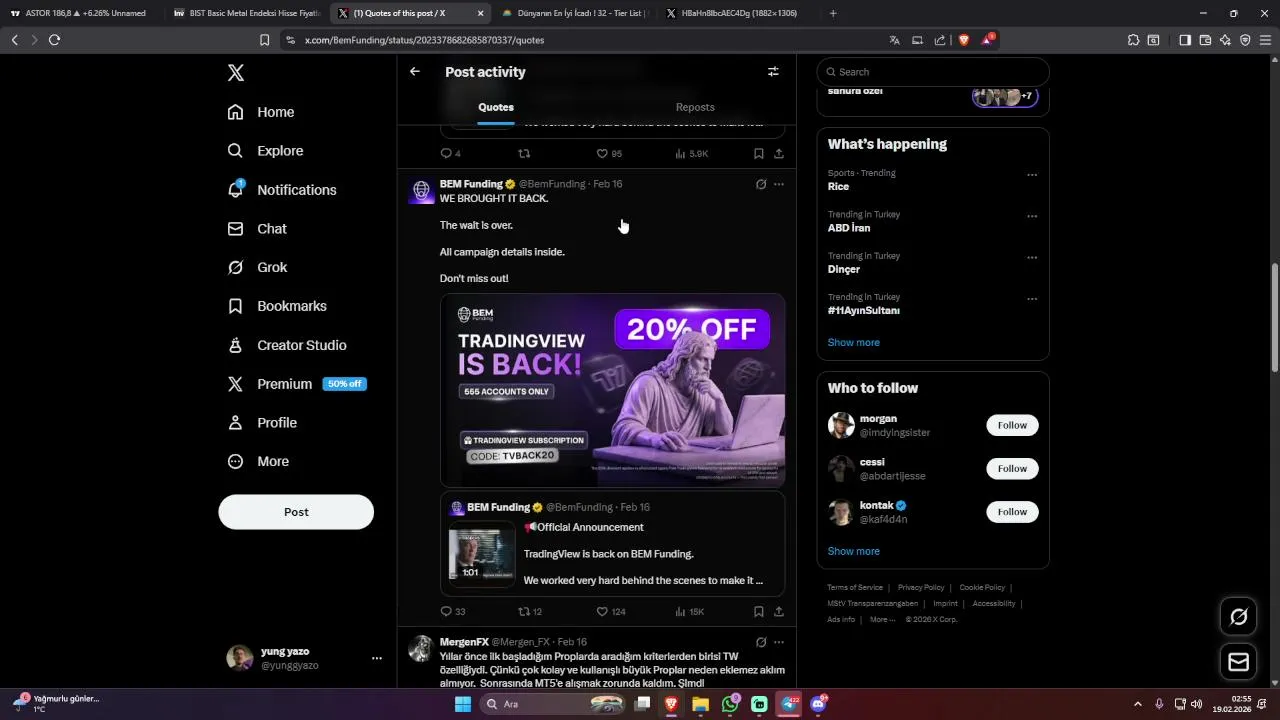Open Brave Wallet icon
Viewport: 1280px width, 720px height.
click(x=1205, y=40)
